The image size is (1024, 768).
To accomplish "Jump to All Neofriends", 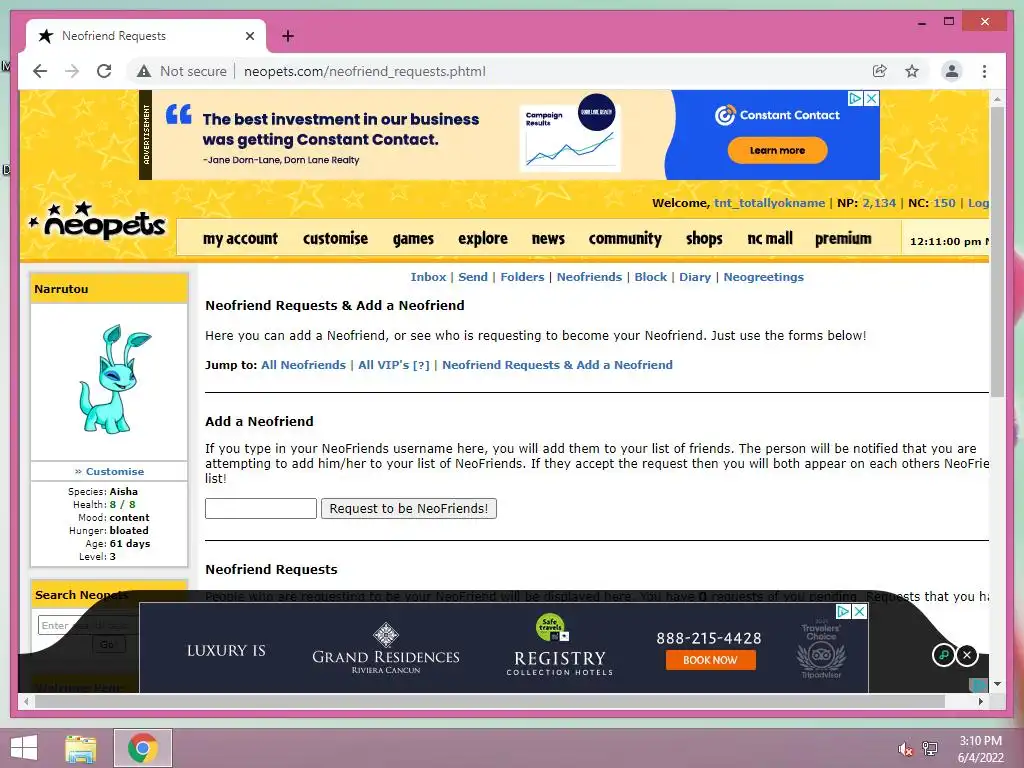I will pos(303,365).
